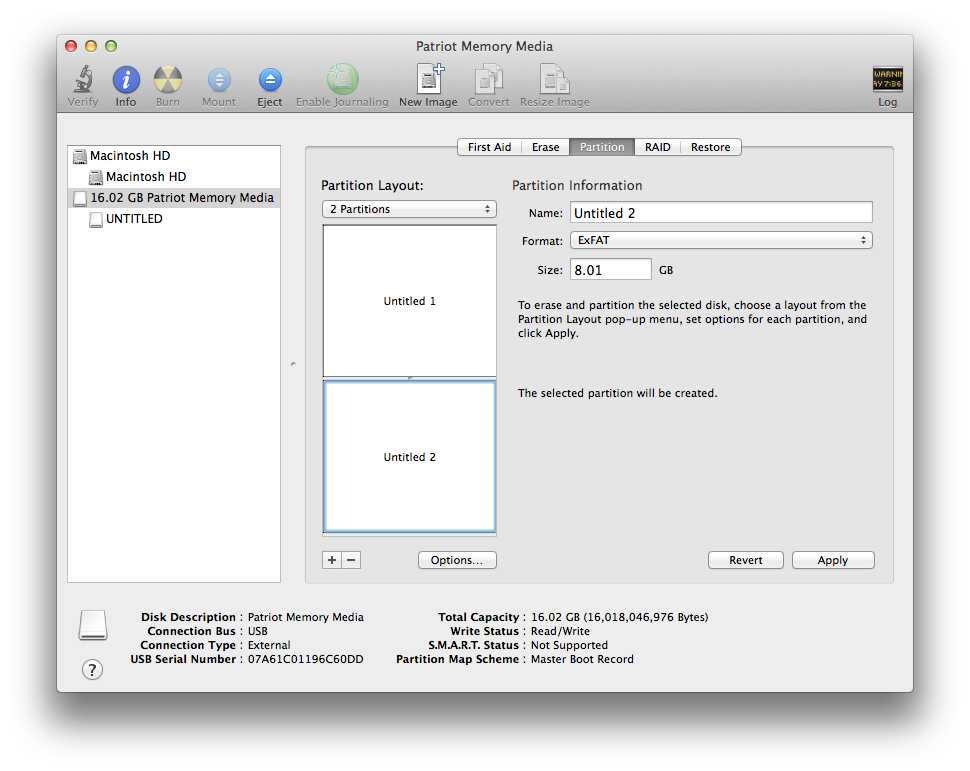Image resolution: width=970 pixels, height=771 pixels.
Task: Click the Master Boot Record text
Action: (x=582, y=659)
